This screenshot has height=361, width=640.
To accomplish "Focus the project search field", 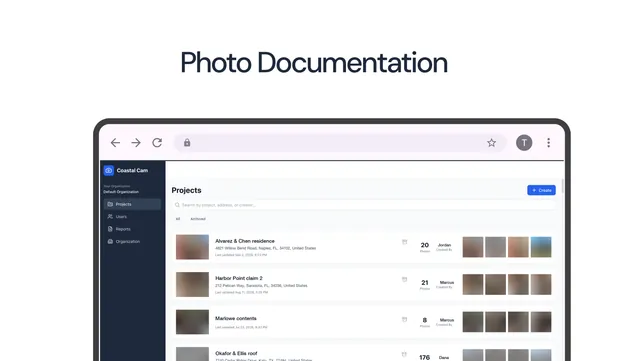I will pyautogui.click(x=363, y=205).
